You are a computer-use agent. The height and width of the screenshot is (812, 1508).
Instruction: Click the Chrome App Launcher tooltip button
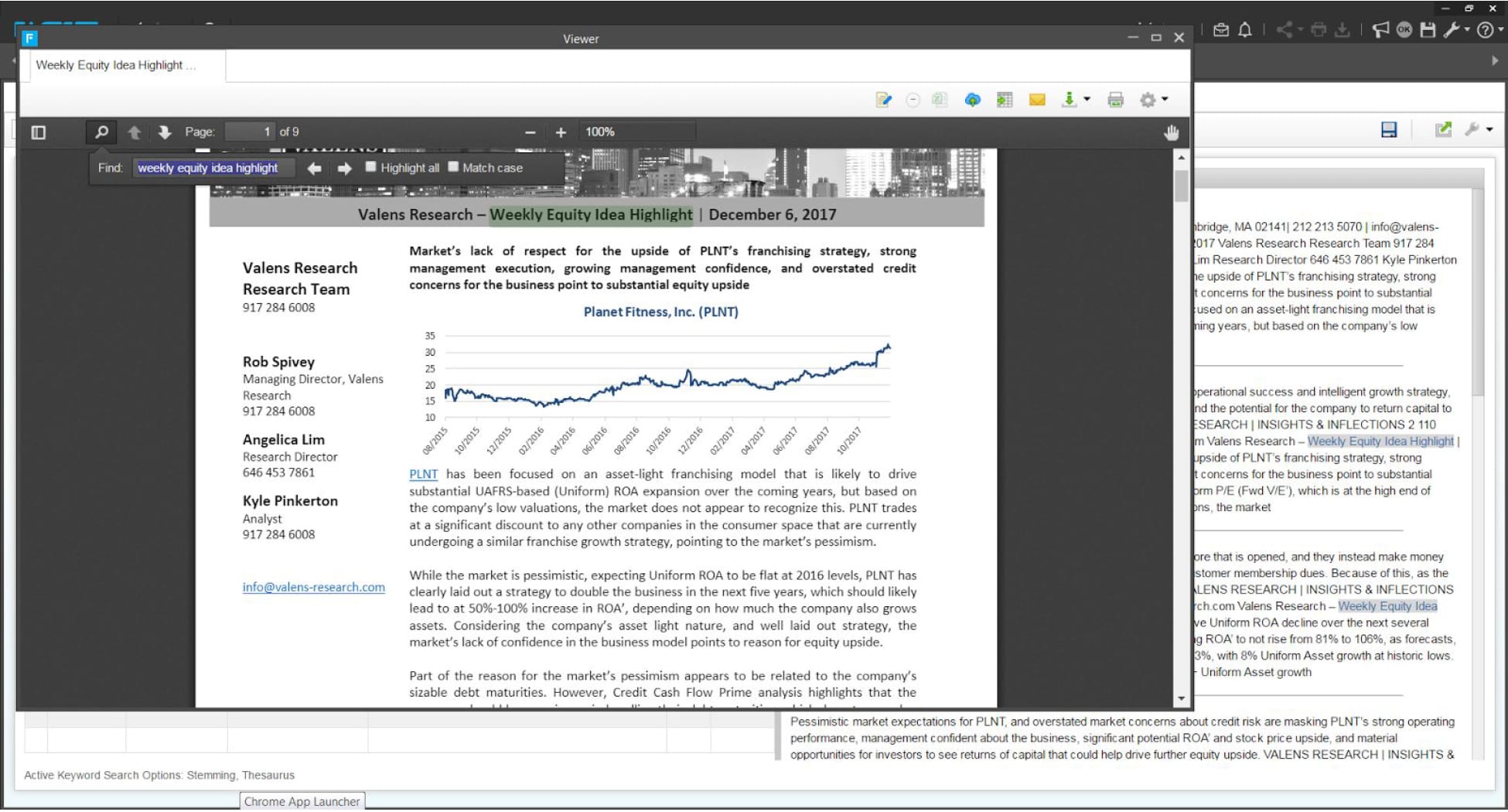pyautogui.click(x=302, y=801)
